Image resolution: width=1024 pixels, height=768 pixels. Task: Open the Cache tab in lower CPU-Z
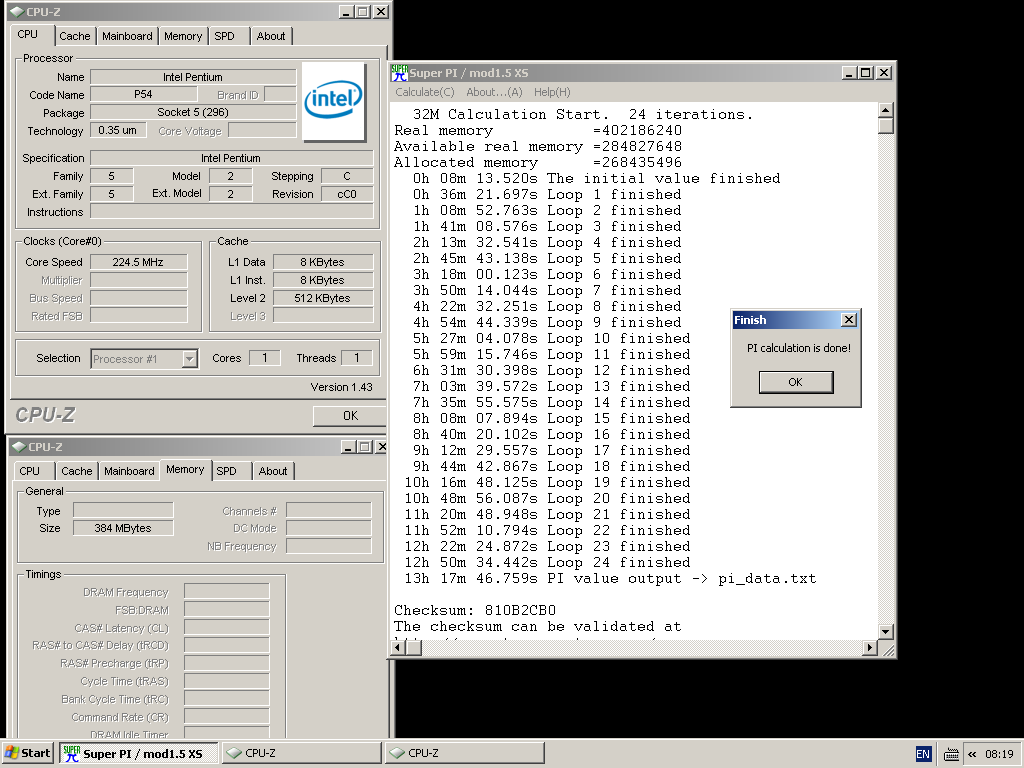(77, 471)
